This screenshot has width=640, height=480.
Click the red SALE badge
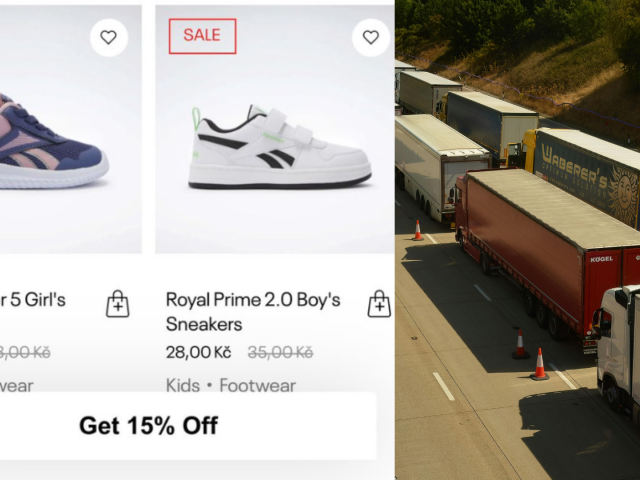click(202, 36)
